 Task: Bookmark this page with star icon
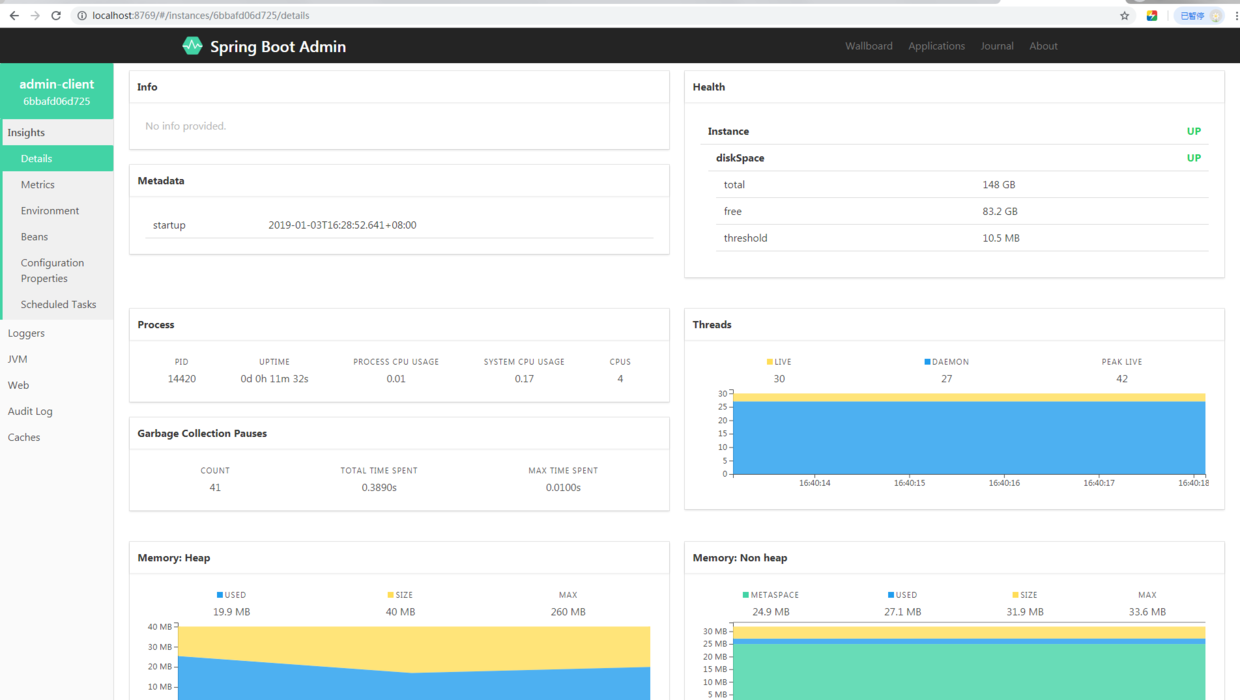pos(1124,16)
